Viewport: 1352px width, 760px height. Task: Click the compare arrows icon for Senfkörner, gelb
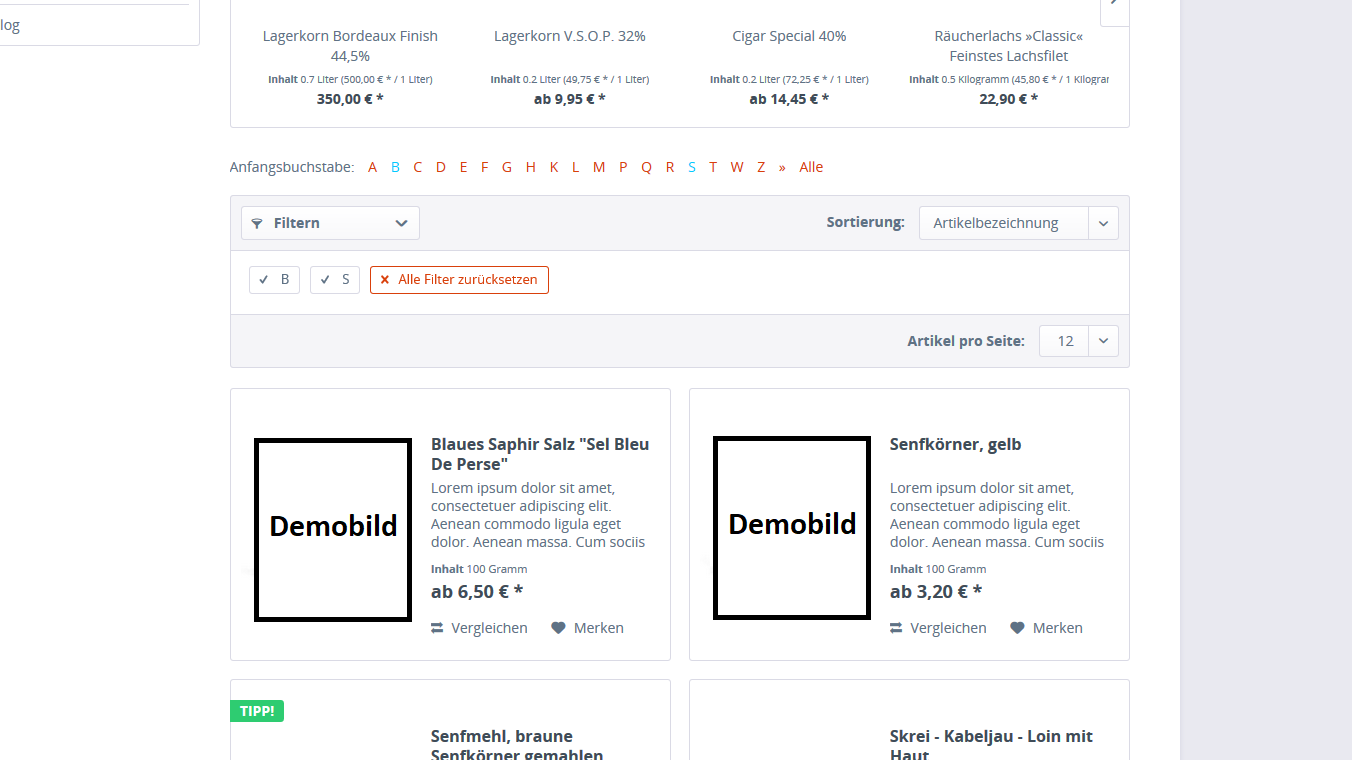tap(896, 628)
